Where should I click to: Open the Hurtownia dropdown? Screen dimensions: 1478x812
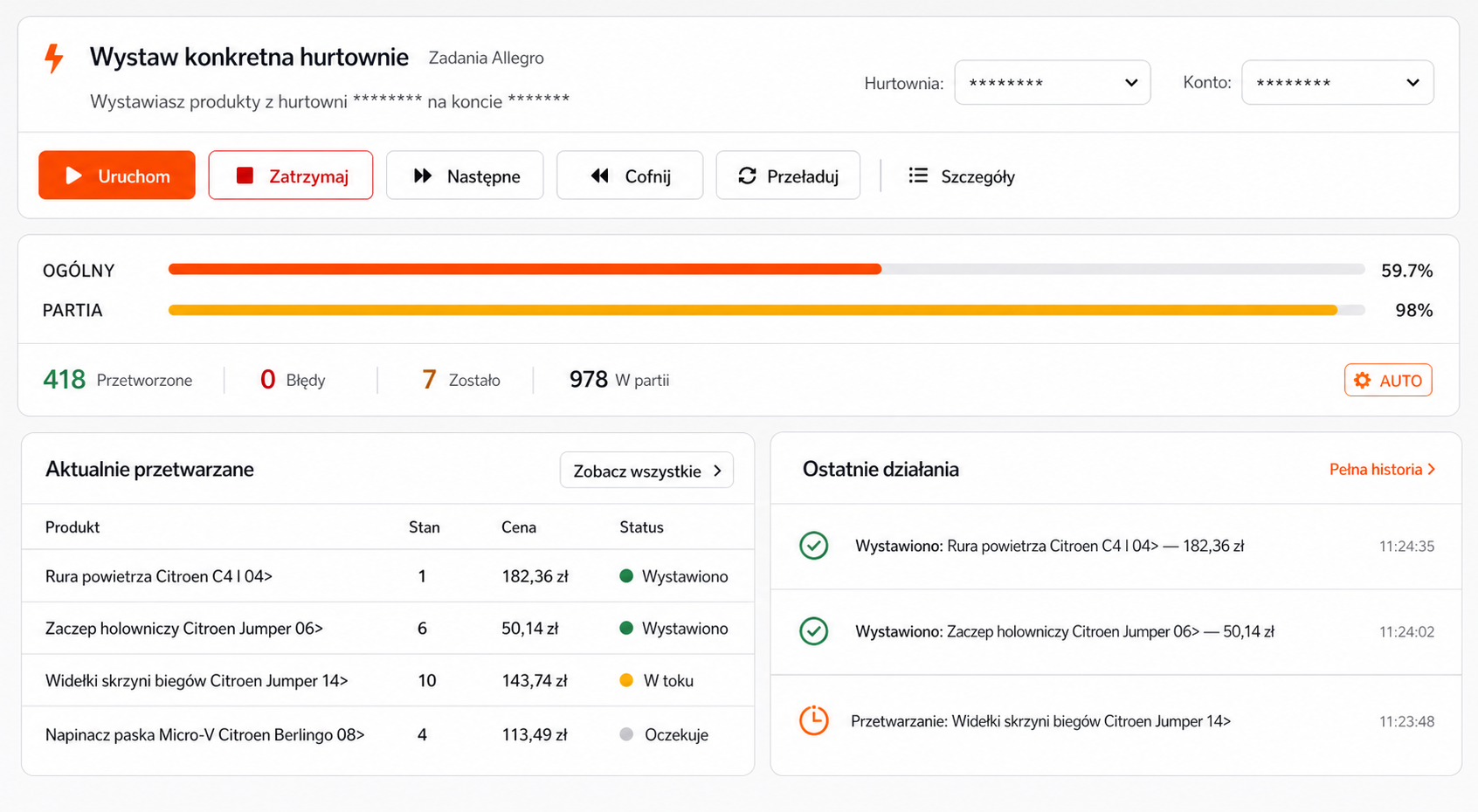1053,83
